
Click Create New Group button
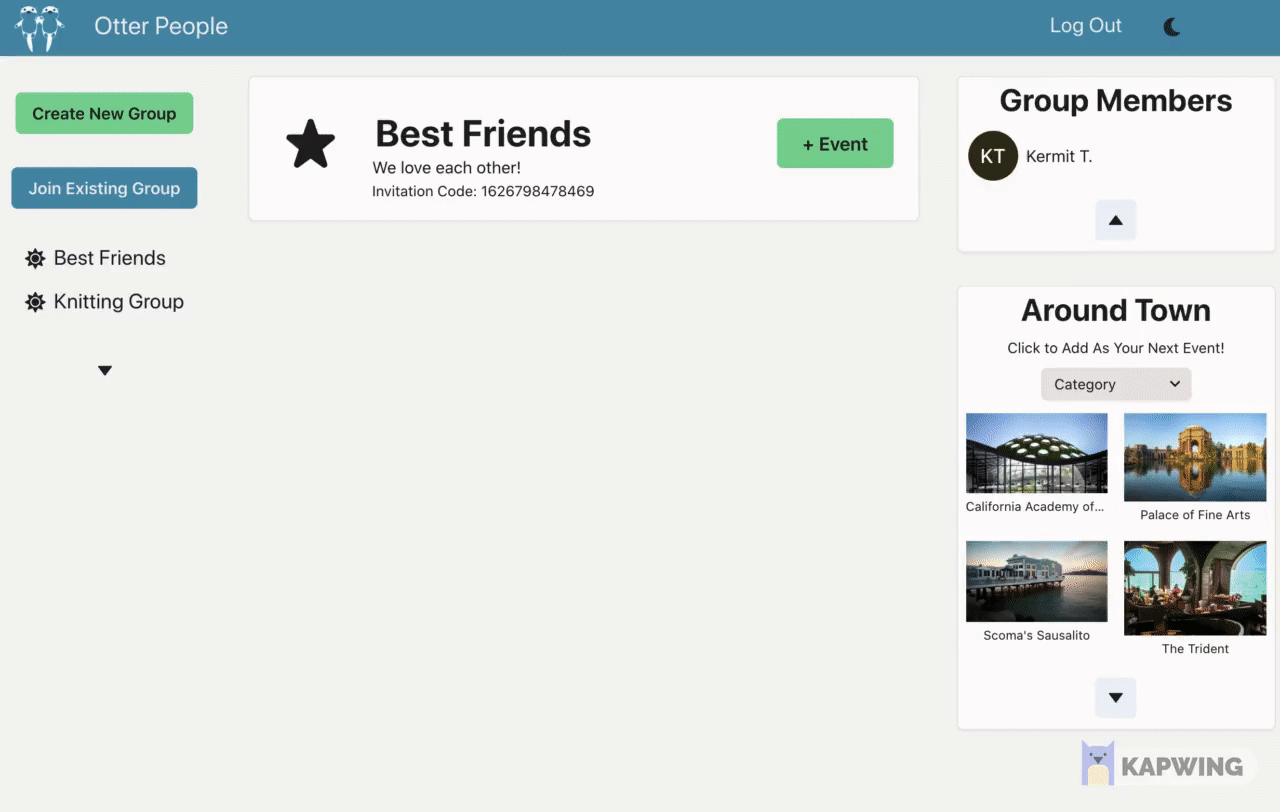[104, 113]
